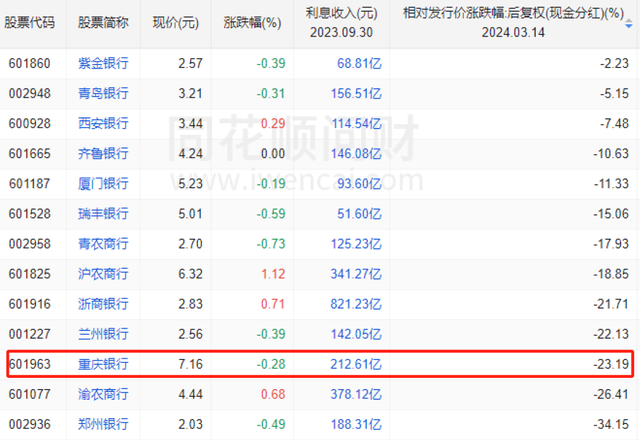Select stock code 002958
This screenshot has width=640, height=440.
(29, 244)
